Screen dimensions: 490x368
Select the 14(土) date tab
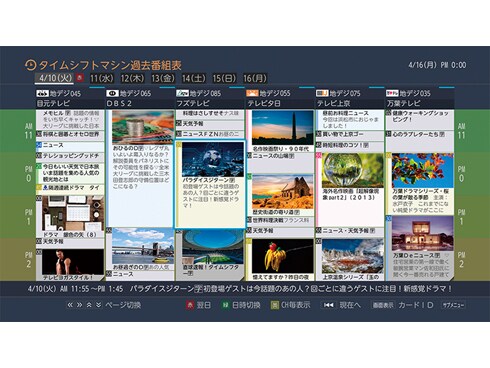[194, 79]
